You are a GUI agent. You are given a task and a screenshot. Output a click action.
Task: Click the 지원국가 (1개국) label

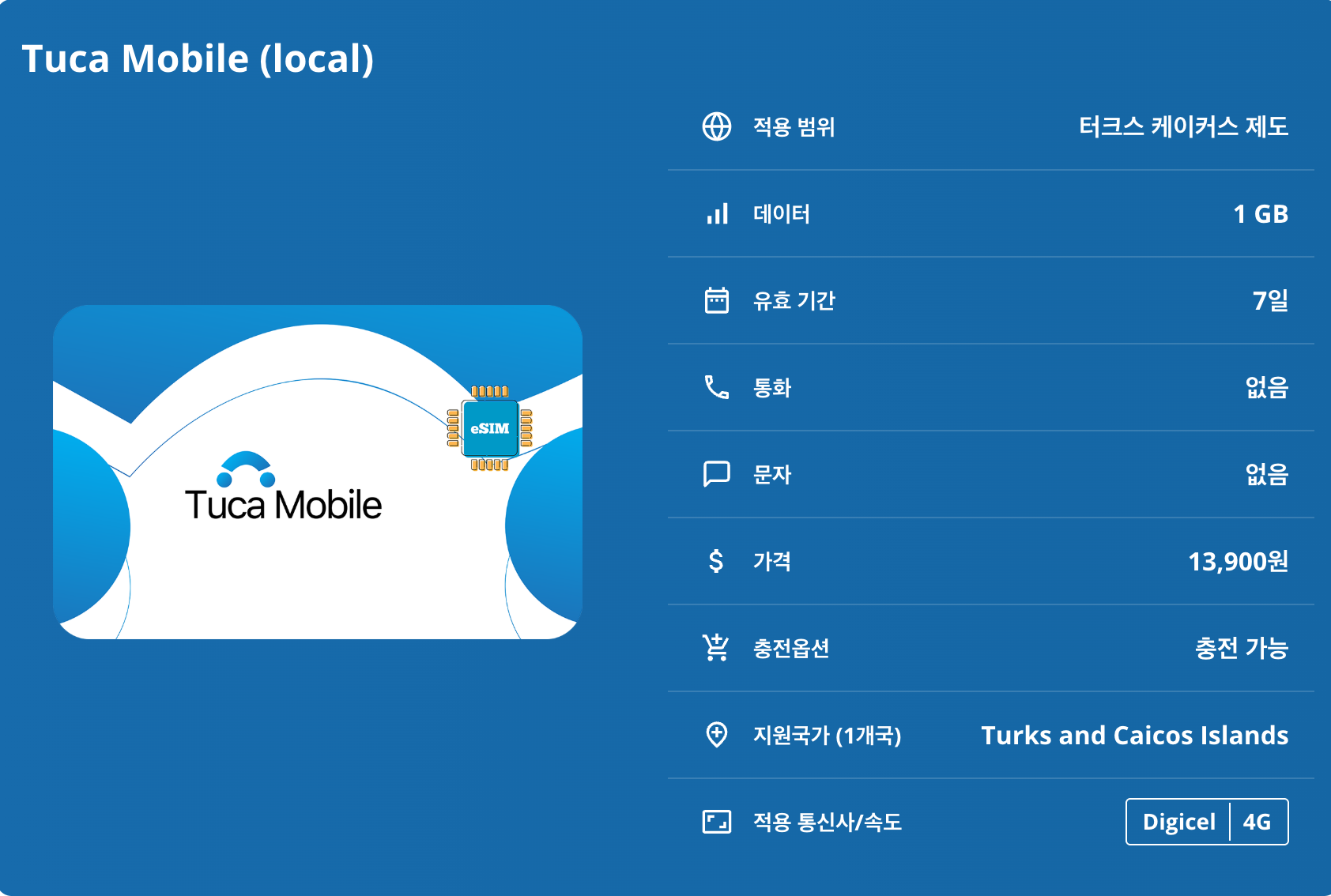827,735
